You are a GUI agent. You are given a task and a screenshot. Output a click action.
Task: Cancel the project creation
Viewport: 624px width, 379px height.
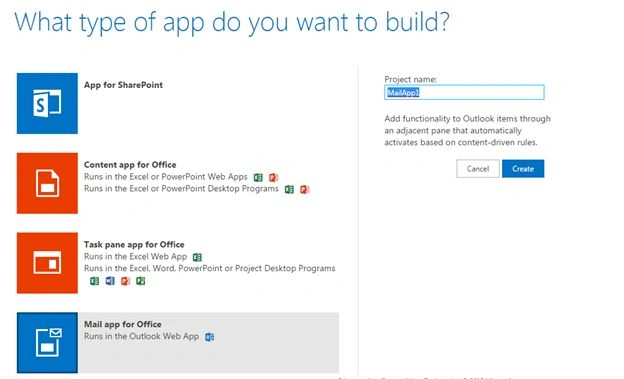tap(478, 169)
